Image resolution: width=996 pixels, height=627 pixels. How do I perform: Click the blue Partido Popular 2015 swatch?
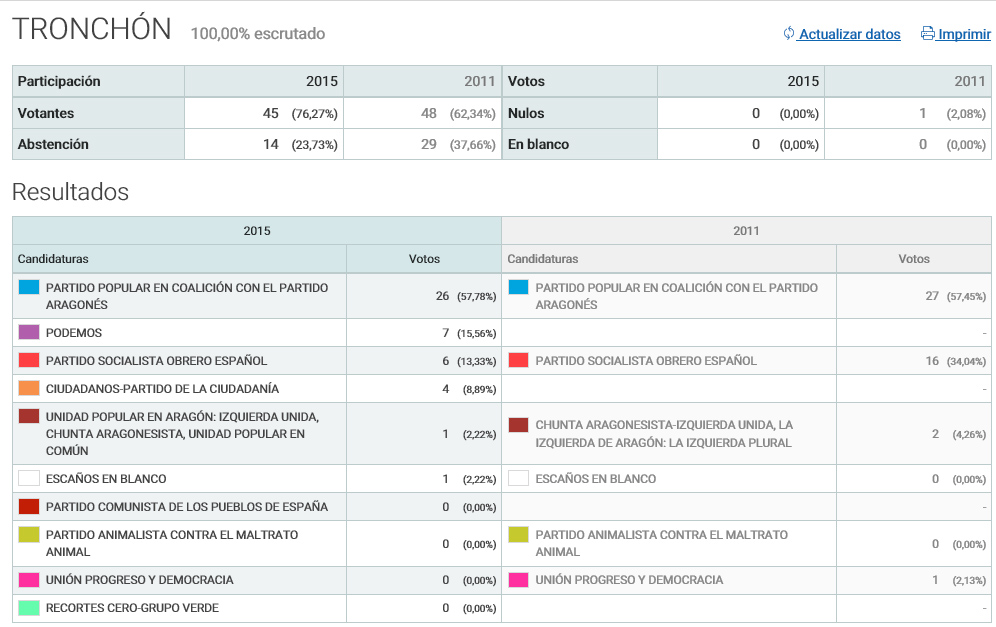coord(29,288)
